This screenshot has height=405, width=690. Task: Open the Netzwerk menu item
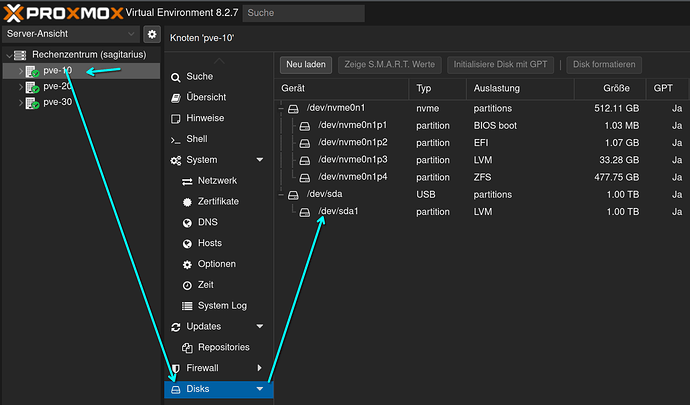[219, 180]
